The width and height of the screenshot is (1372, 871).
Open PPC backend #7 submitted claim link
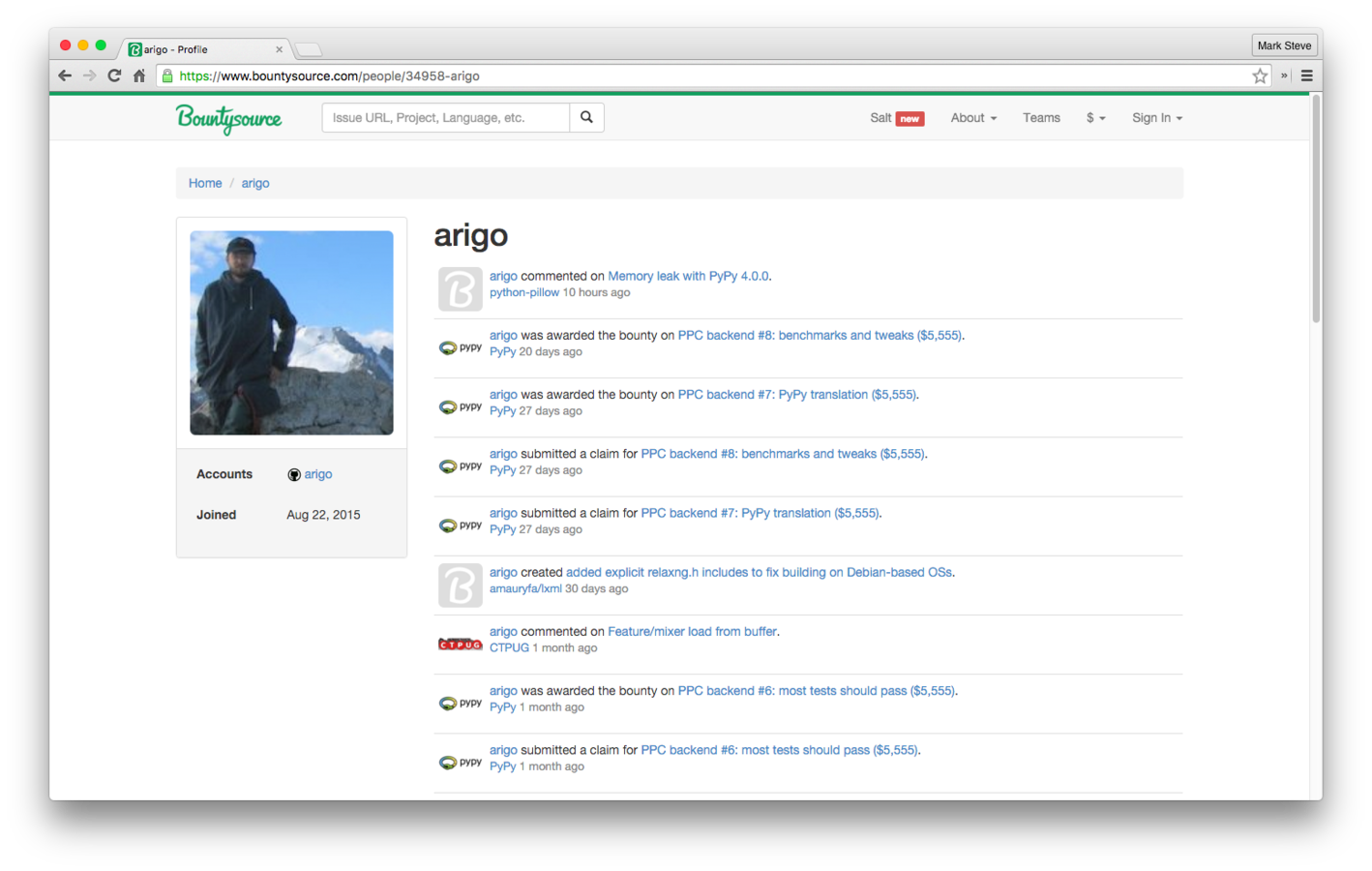(x=760, y=513)
